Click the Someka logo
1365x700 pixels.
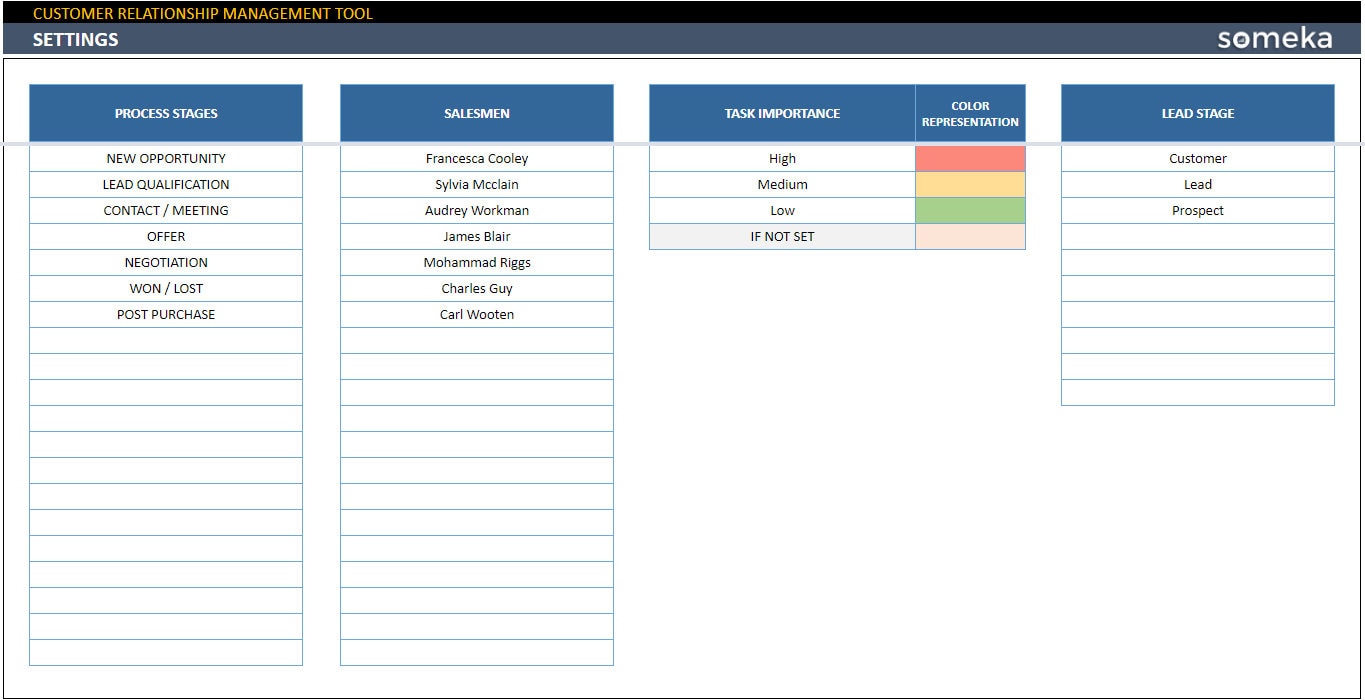pyautogui.click(x=1272, y=38)
